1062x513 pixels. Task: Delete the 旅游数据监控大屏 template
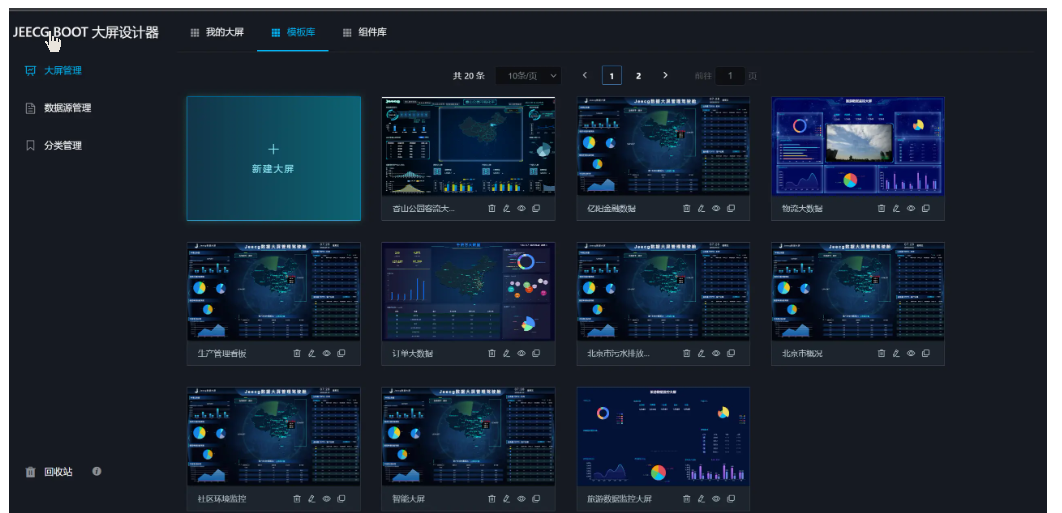click(x=686, y=499)
